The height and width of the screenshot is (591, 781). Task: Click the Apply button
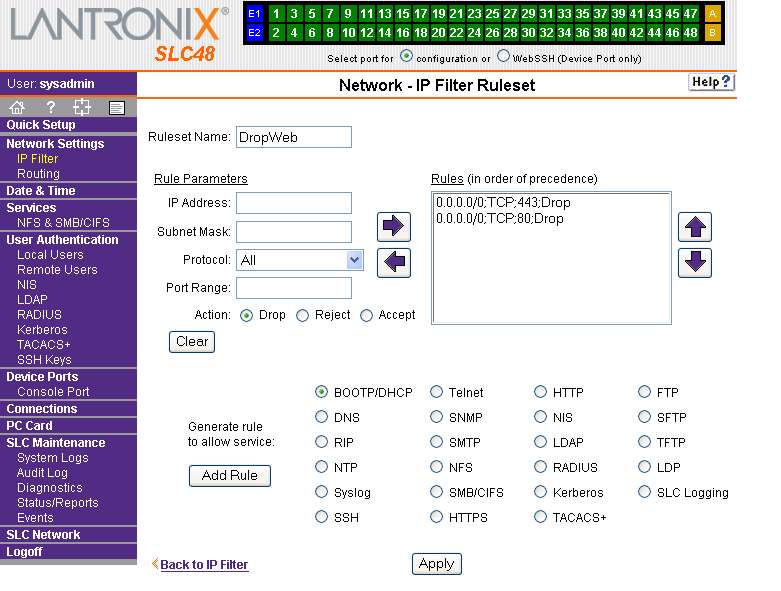click(x=436, y=564)
